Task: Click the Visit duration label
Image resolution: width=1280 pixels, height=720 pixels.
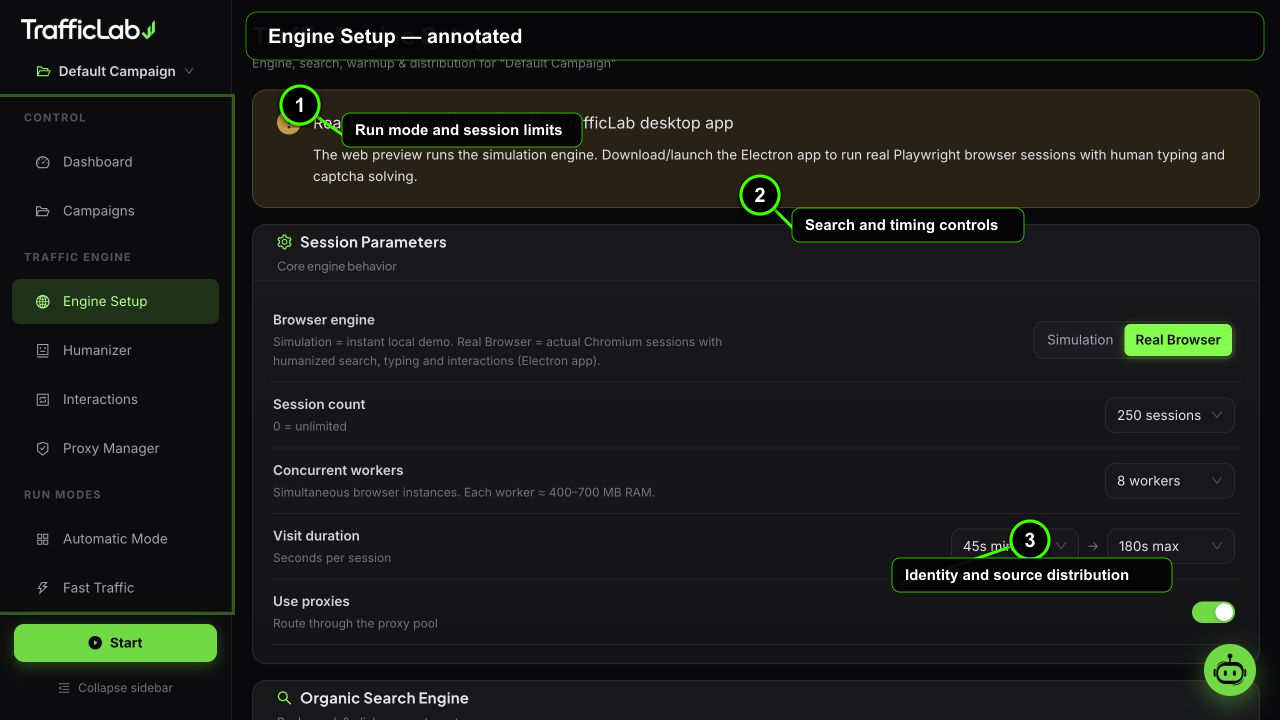Action: (316, 536)
